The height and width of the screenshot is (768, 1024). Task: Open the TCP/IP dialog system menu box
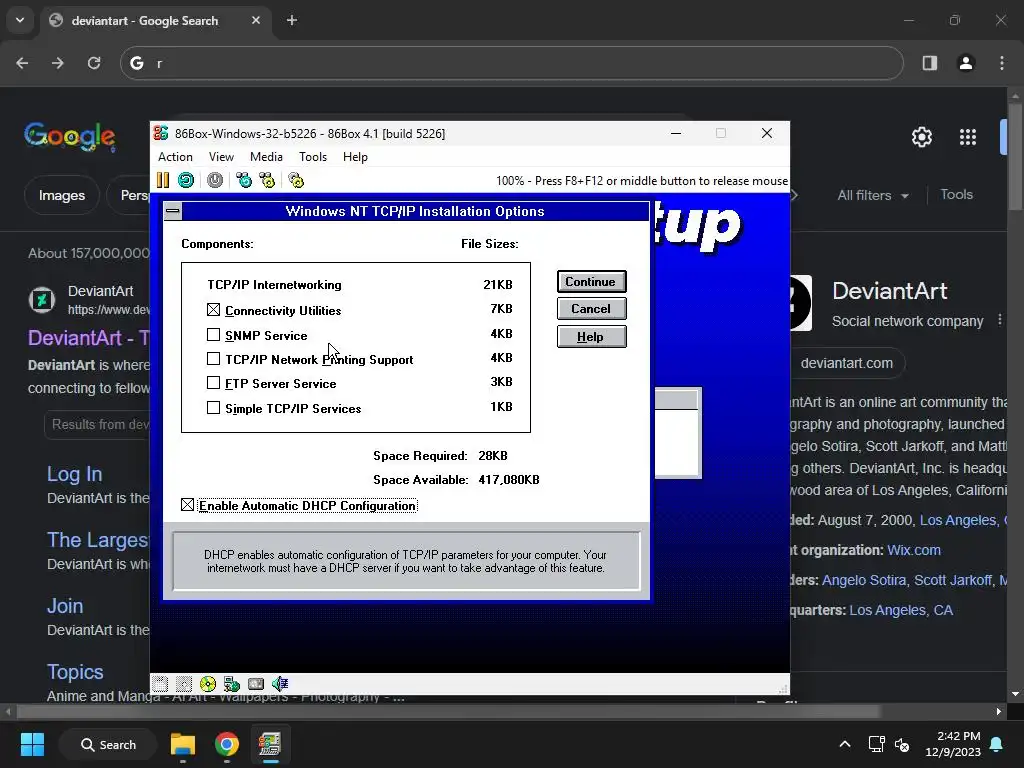click(x=172, y=211)
